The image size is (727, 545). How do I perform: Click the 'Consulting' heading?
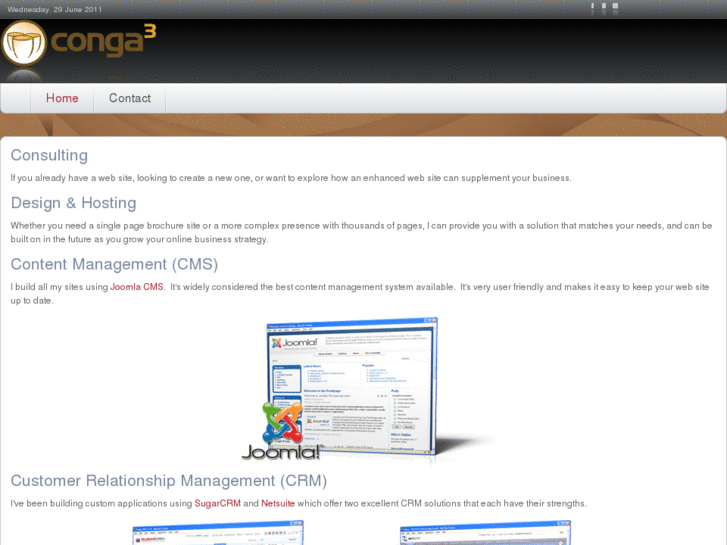tap(49, 155)
